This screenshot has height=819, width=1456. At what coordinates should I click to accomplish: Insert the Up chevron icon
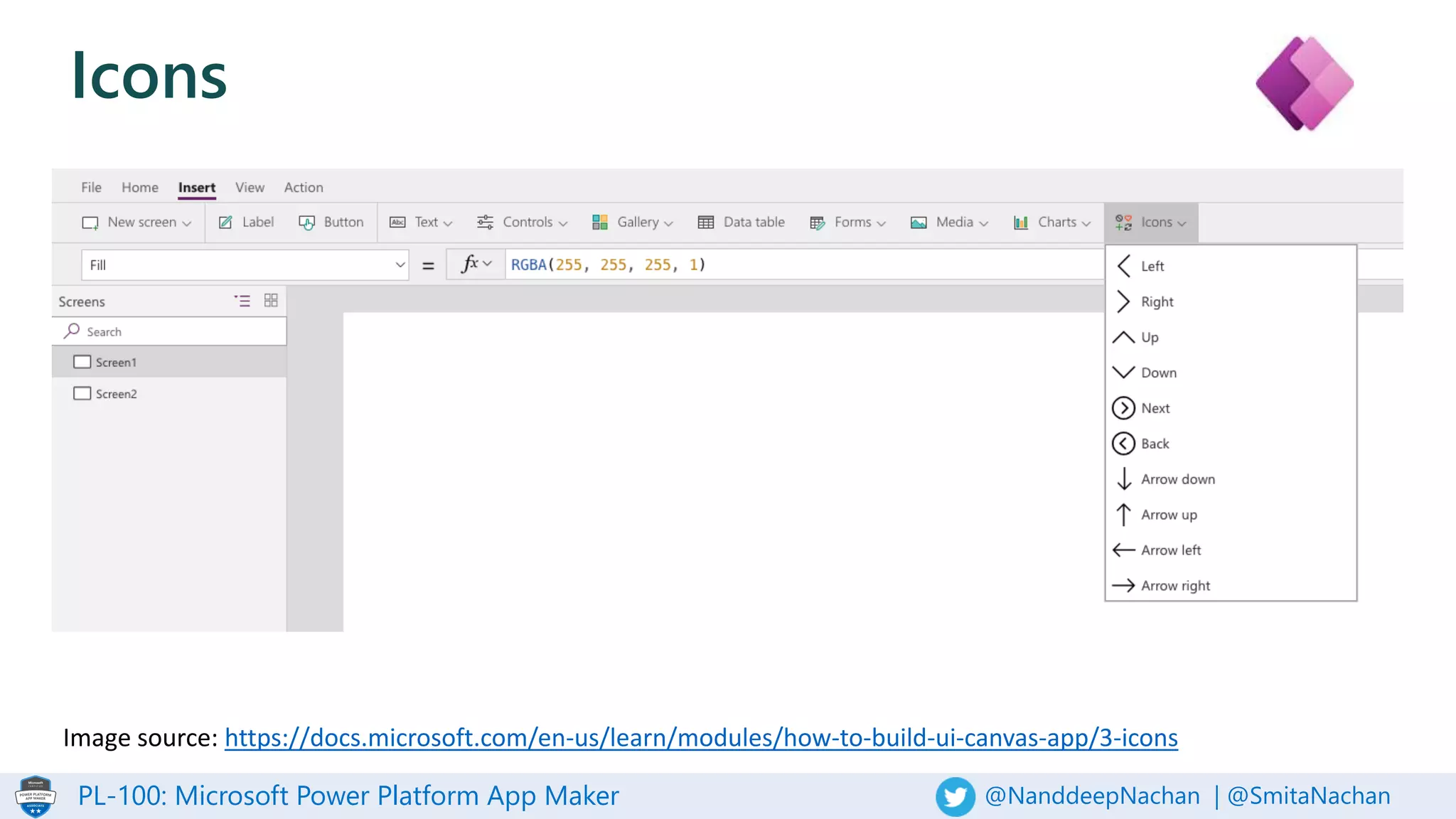[x=1123, y=337]
